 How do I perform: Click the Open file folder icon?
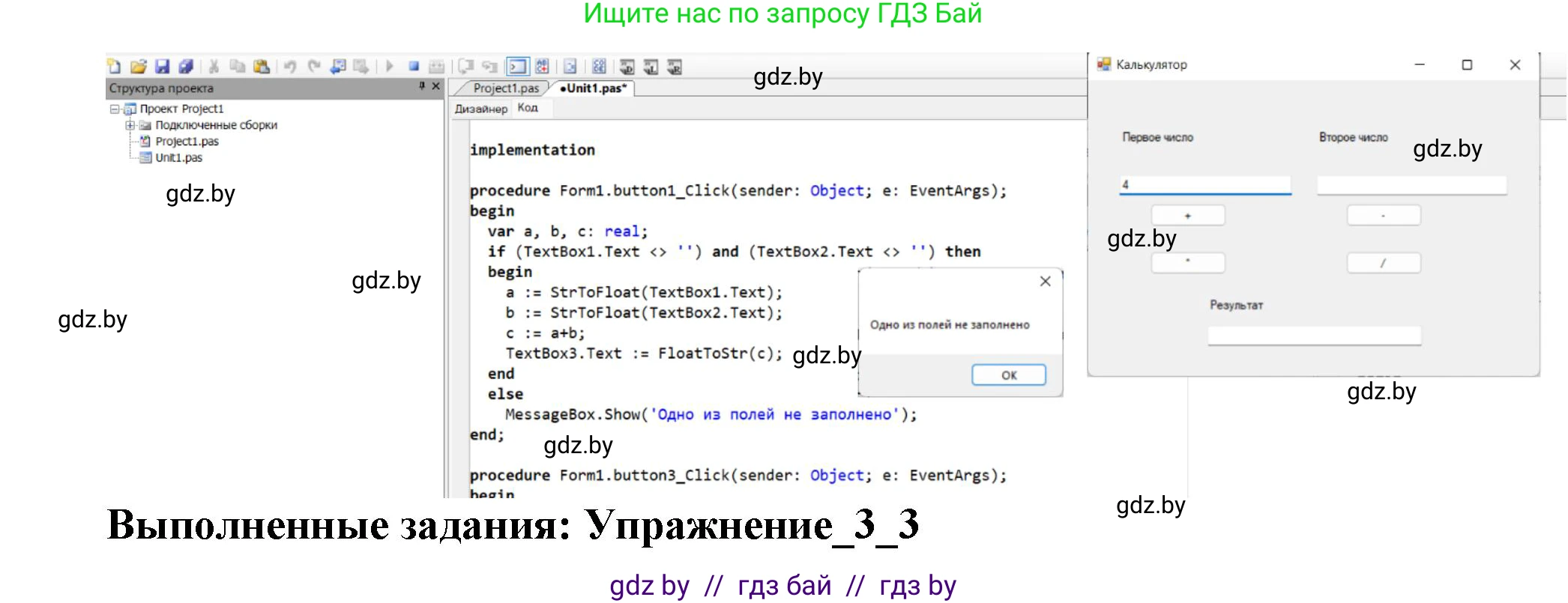[138, 67]
